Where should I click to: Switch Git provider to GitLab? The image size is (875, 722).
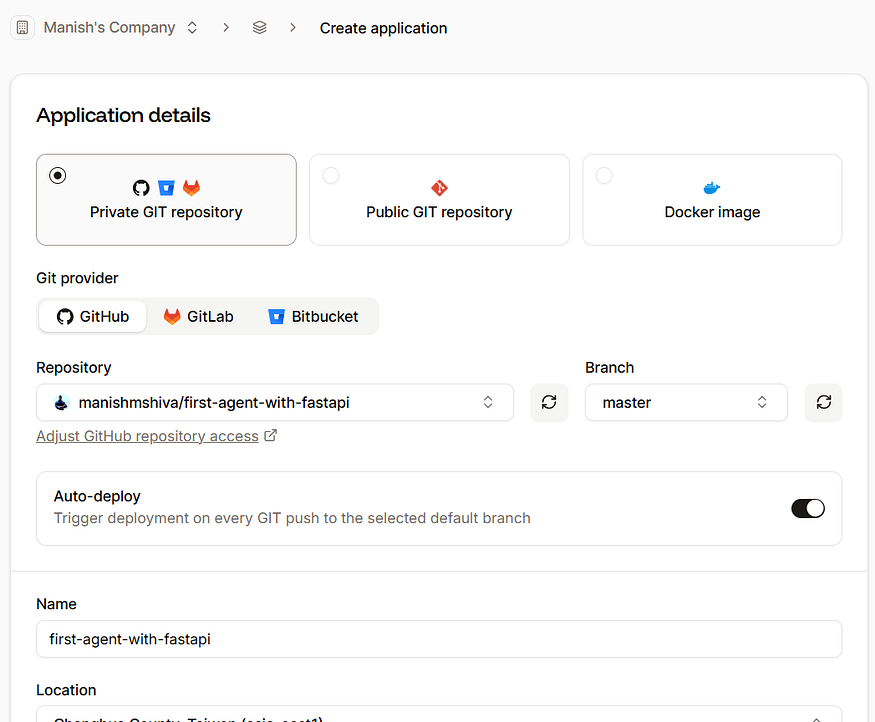[197, 316]
